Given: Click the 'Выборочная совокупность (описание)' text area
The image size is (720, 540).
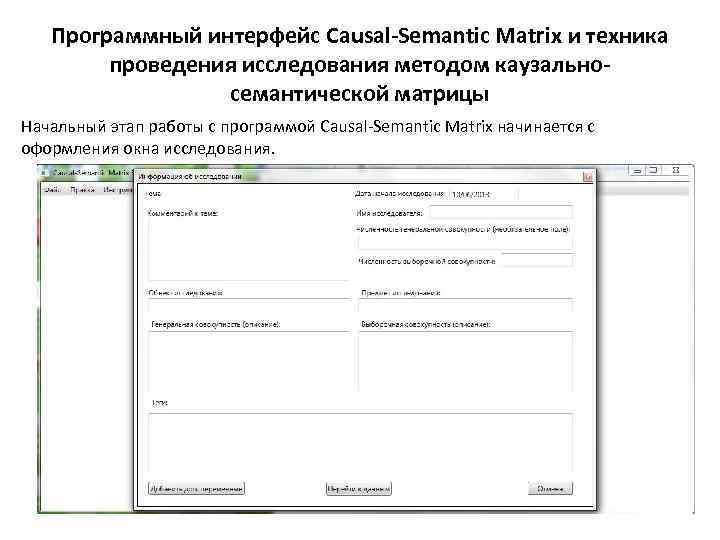Looking at the screenshot, I should pos(466,362).
